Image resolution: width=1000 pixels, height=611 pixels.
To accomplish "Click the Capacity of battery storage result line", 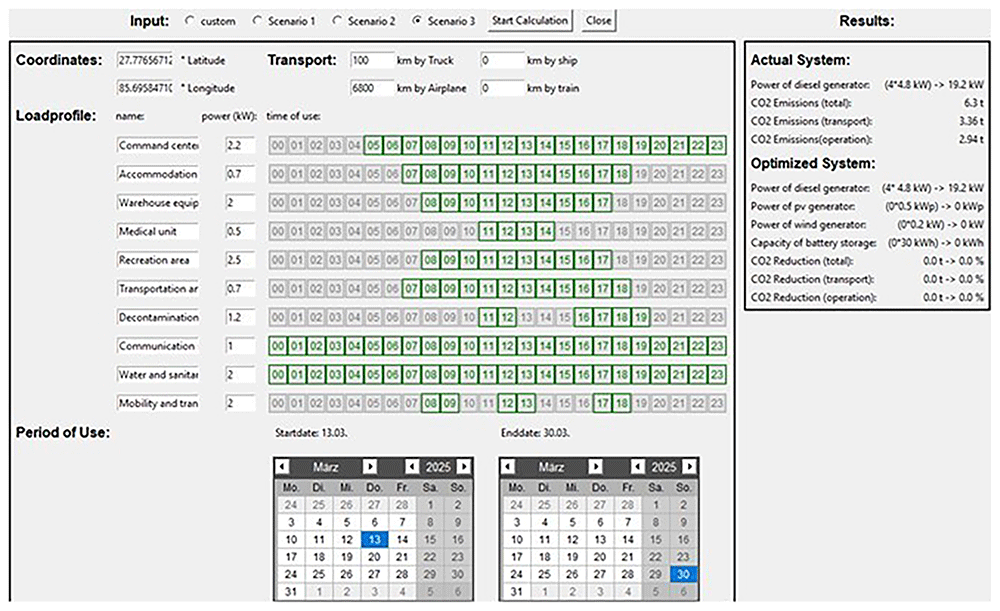I will (x=867, y=243).
